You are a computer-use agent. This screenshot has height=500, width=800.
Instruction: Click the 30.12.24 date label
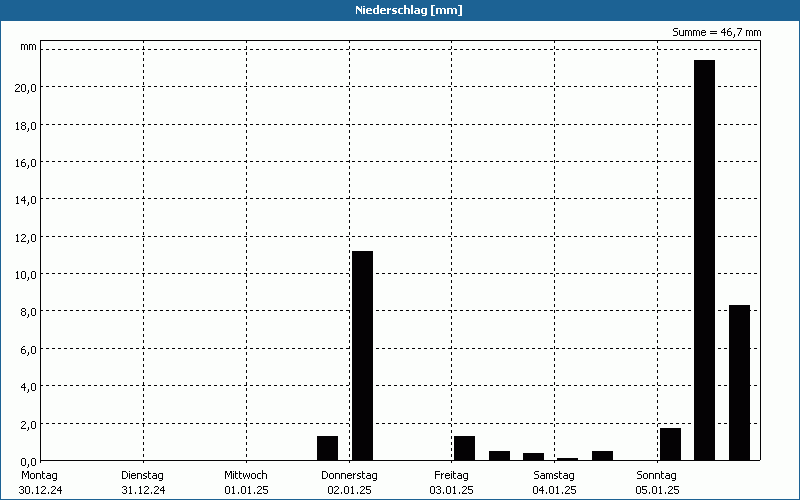[40, 490]
